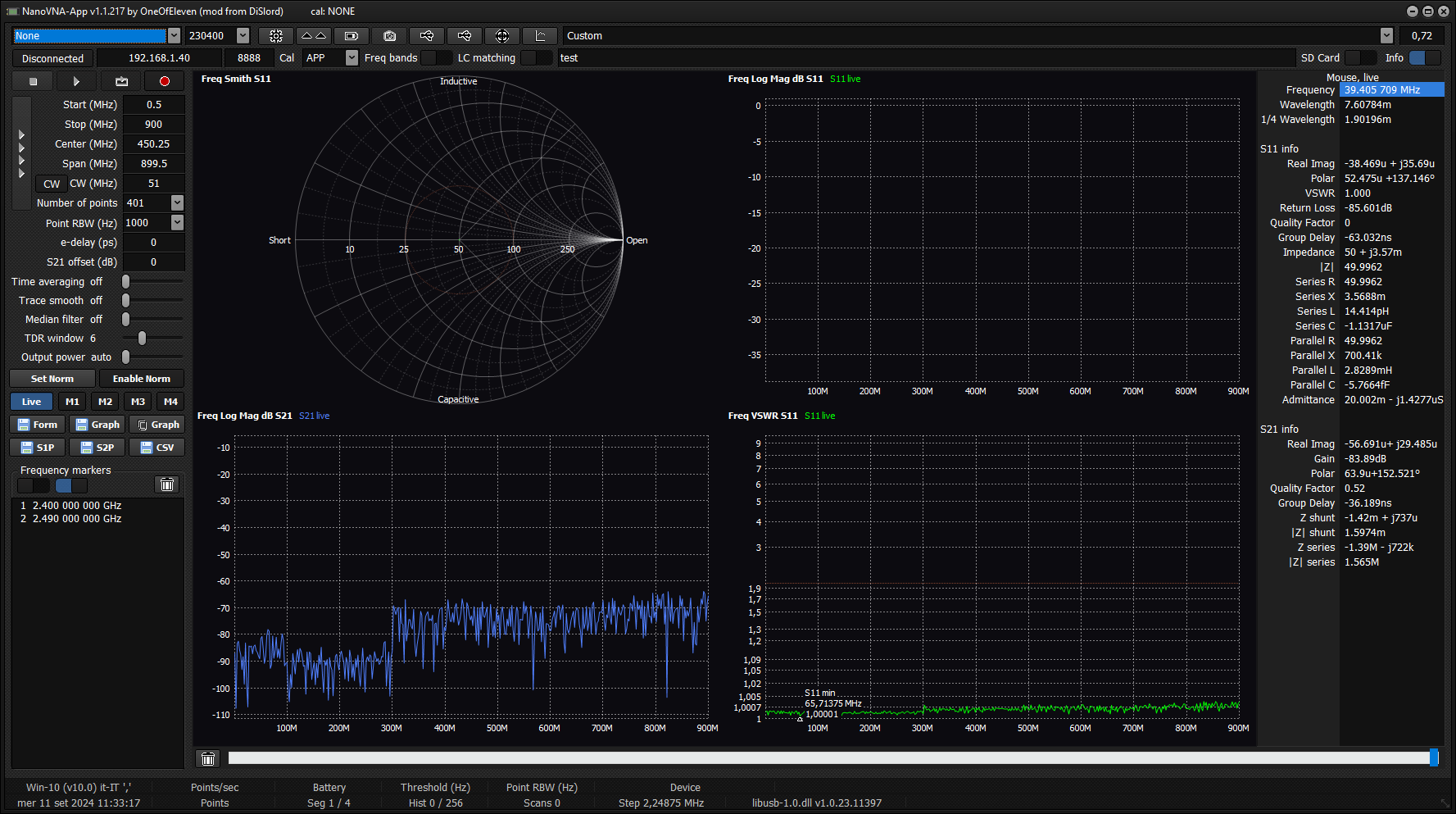The width and height of the screenshot is (1456, 814).
Task: Select the Live trace memory
Action: [31, 402]
